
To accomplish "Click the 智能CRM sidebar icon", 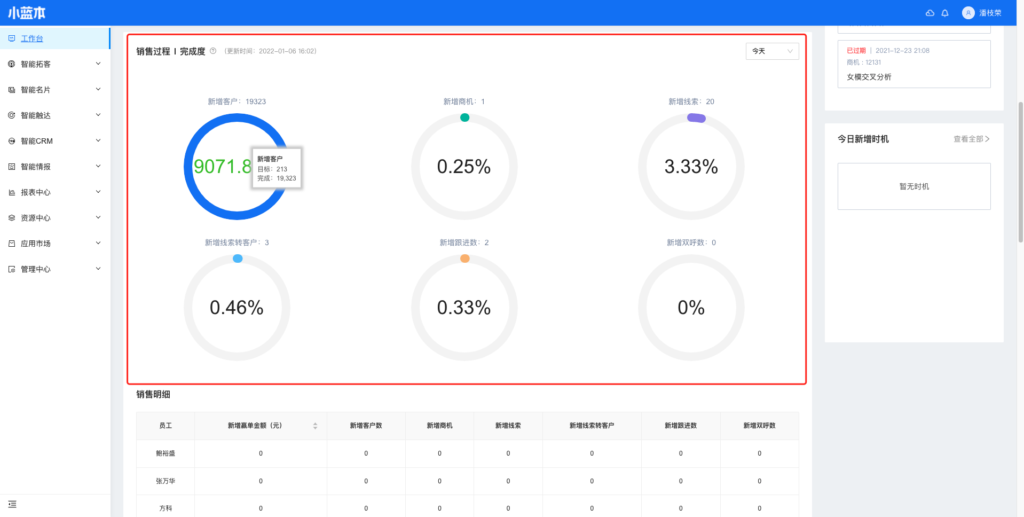I will [x=11, y=141].
